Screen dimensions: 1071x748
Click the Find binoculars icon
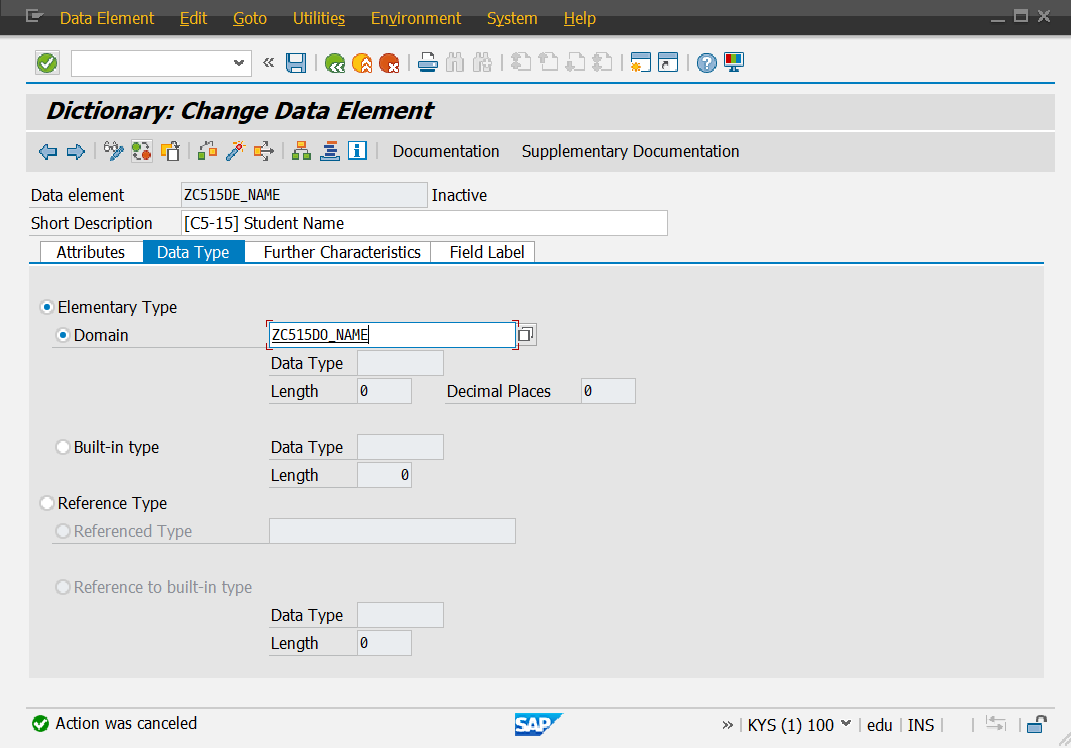tap(455, 64)
